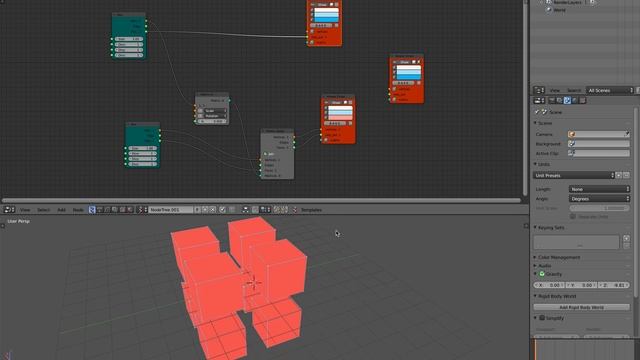Screen dimensions: 640x360
Task: Click the node editor horizontal scrollbar
Action: tap(261, 200)
